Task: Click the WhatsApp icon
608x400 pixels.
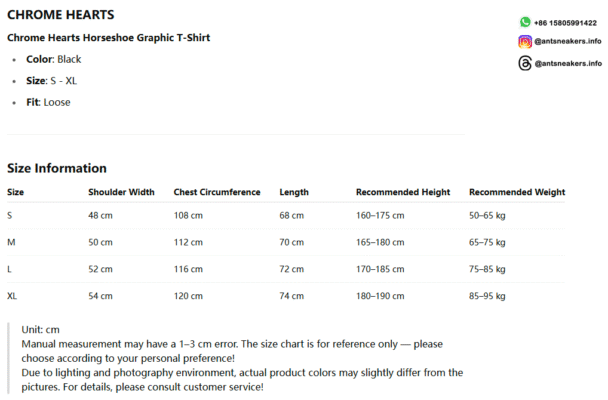Action: (x=525, y=22)
